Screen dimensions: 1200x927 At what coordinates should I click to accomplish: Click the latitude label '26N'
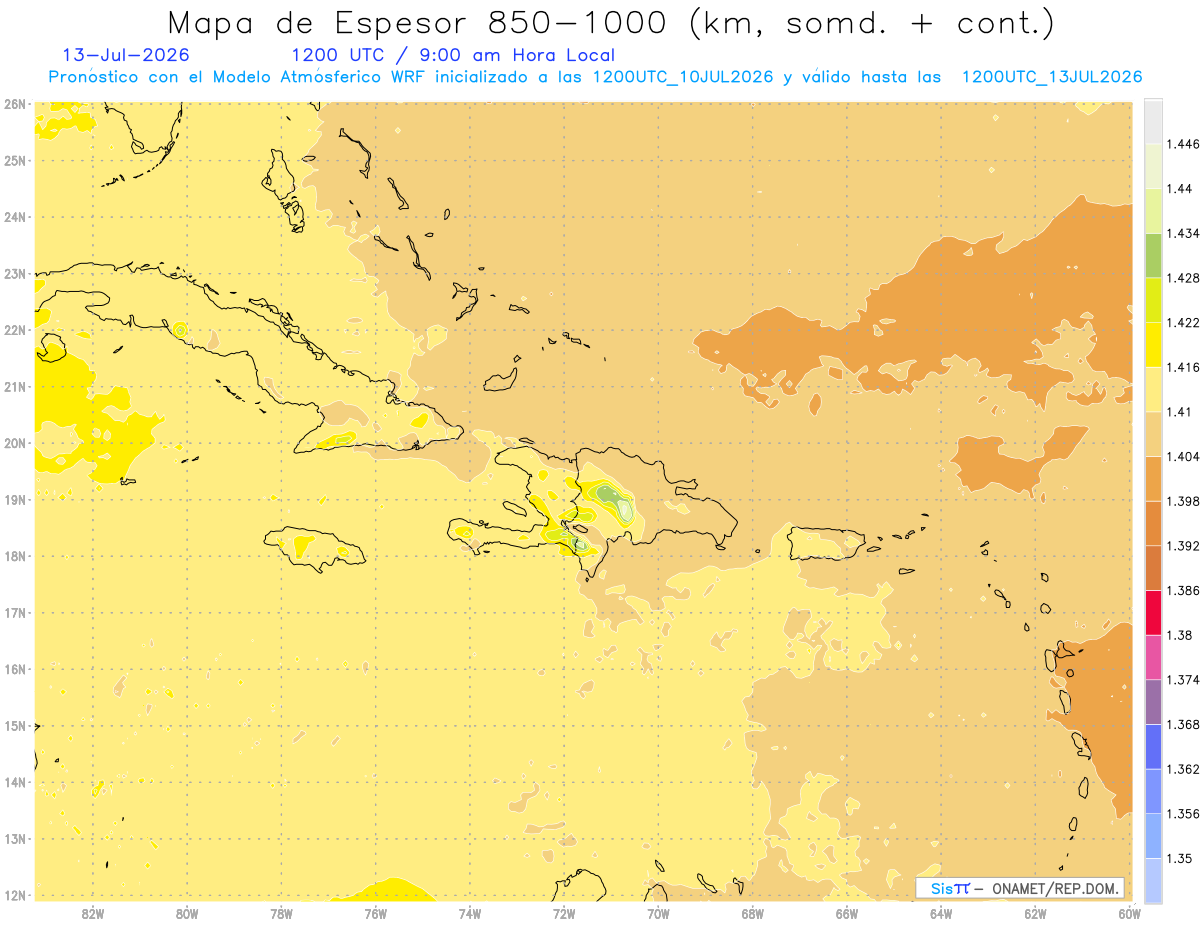[15, 104]
